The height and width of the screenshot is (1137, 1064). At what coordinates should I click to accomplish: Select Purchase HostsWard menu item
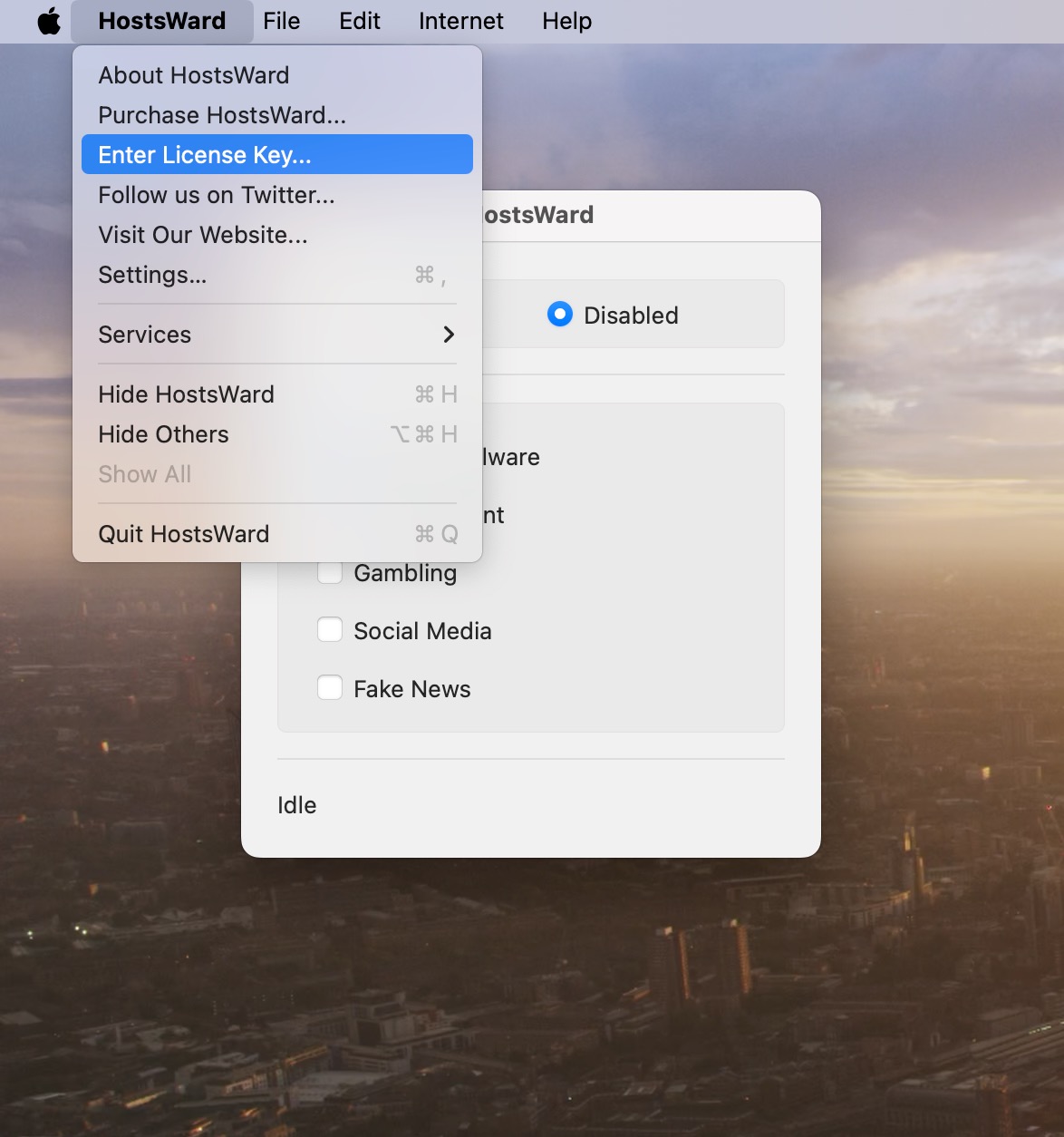pos(222,115)
